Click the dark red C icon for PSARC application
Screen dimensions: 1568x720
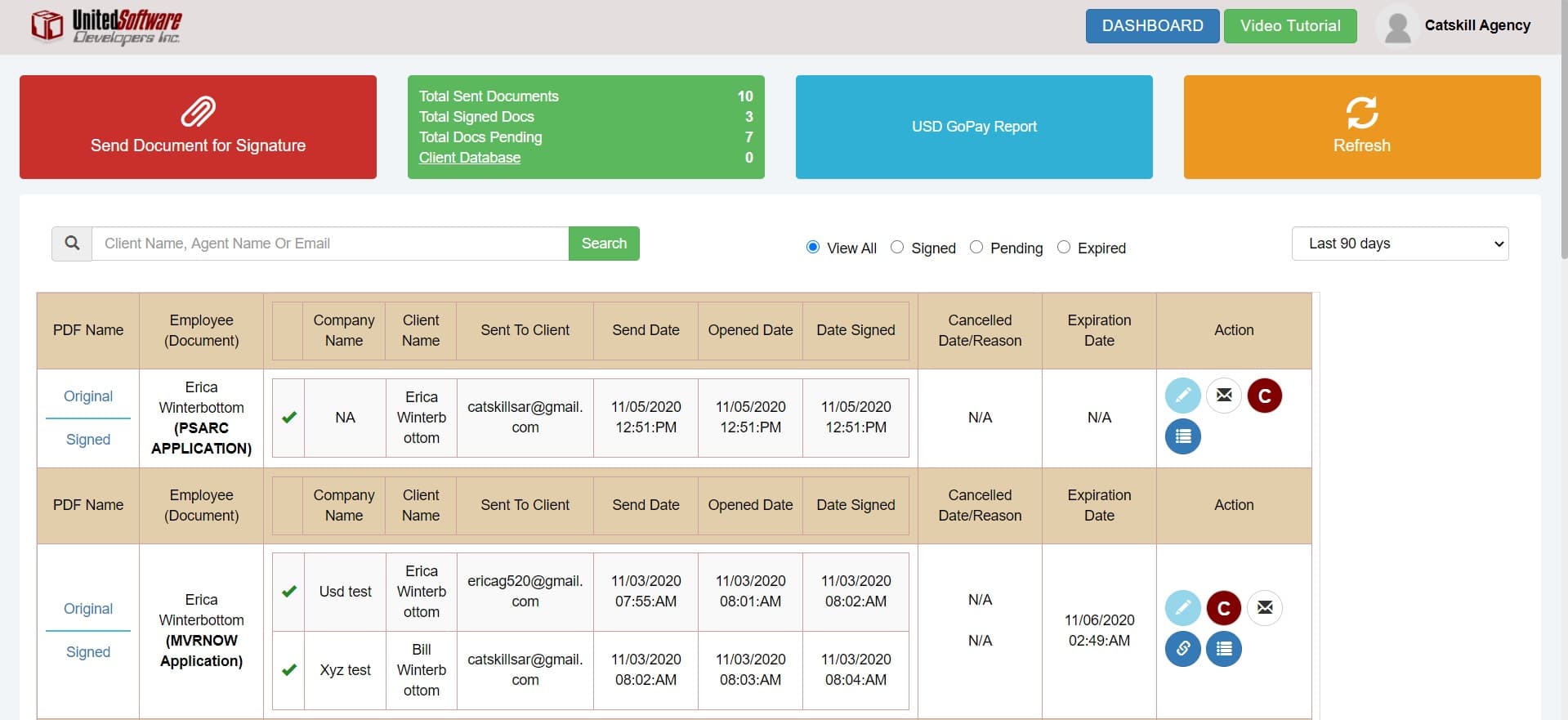pyautogui.click(x=1264, y=396)
